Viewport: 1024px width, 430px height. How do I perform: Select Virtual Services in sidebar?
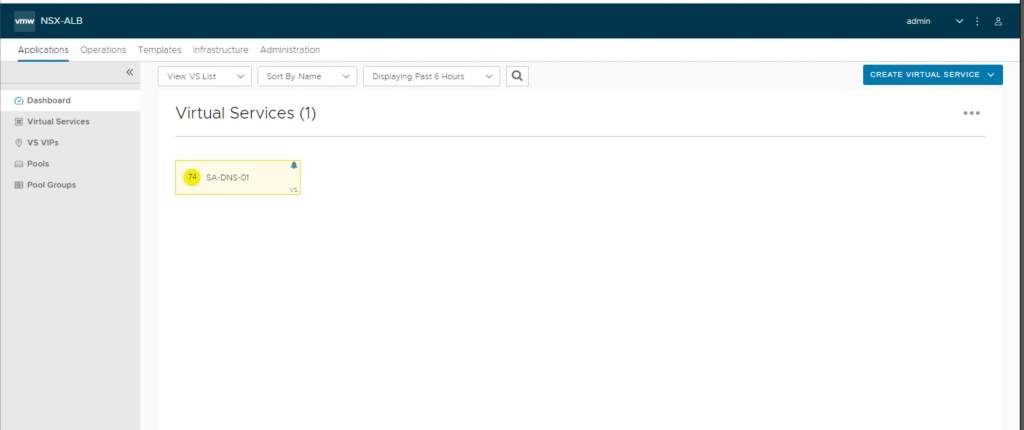click(58, 122)
